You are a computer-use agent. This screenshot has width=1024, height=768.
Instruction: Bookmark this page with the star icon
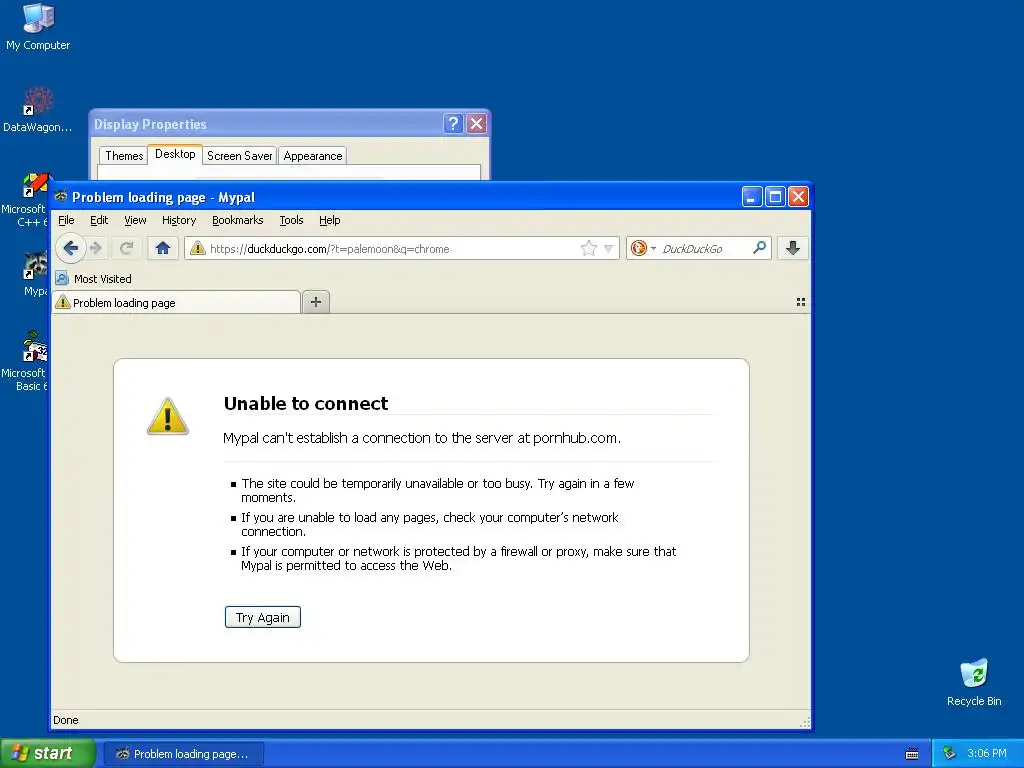point(588,248)
